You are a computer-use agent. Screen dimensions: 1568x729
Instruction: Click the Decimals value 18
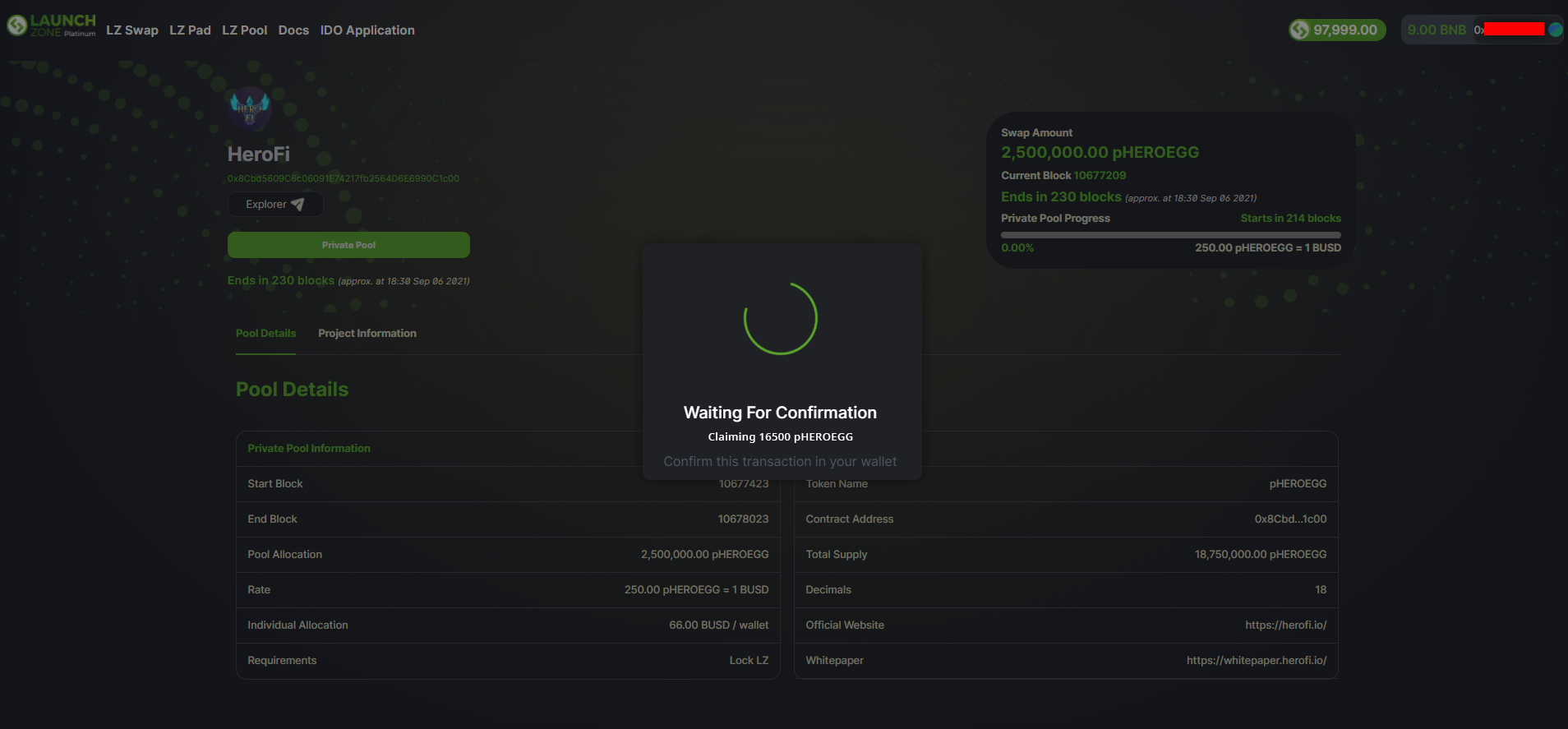tap(1321, 590)
